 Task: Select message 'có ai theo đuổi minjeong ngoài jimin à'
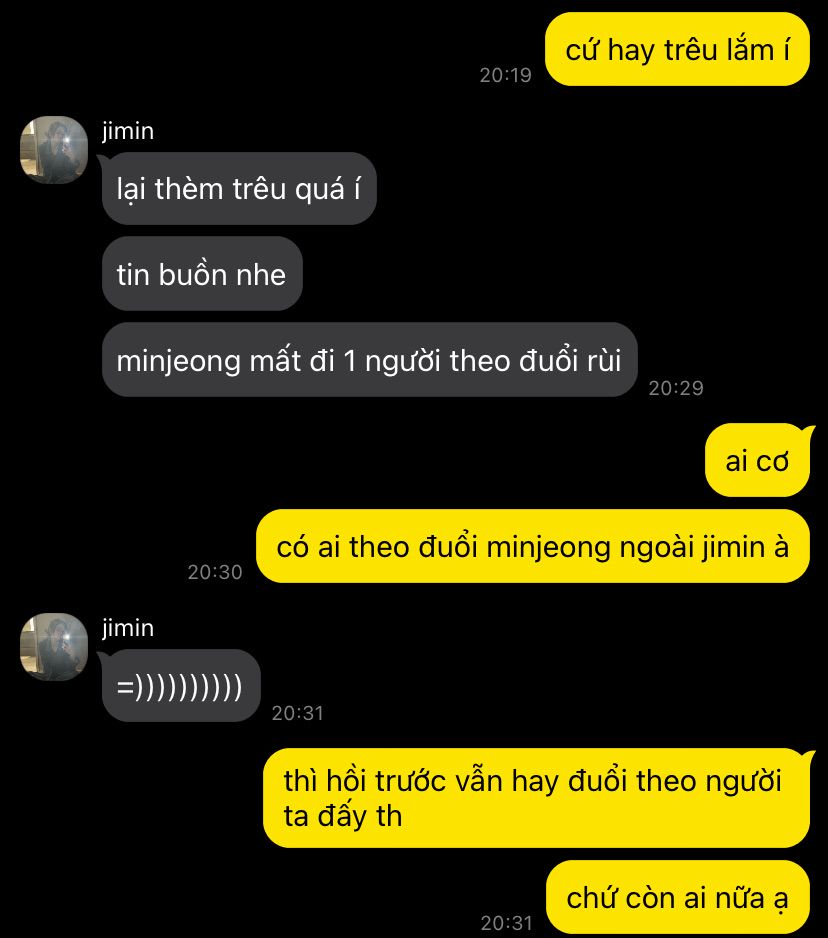(x=533, y=547)
